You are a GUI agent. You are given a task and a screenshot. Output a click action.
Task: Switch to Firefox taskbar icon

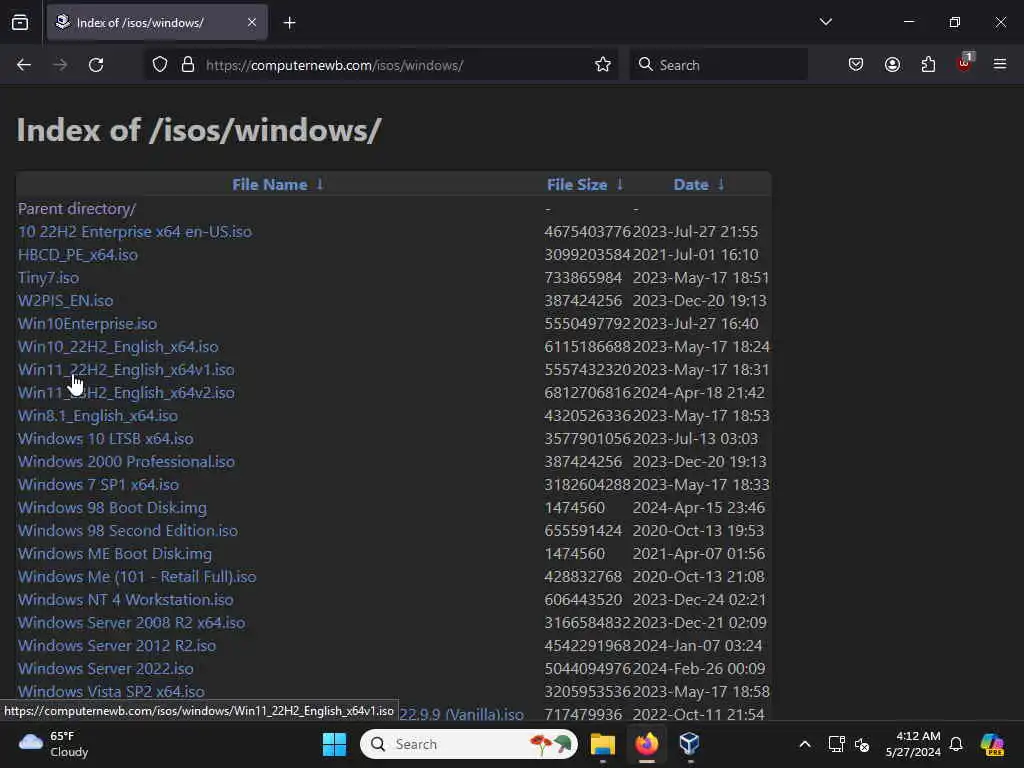coord(647,744)
